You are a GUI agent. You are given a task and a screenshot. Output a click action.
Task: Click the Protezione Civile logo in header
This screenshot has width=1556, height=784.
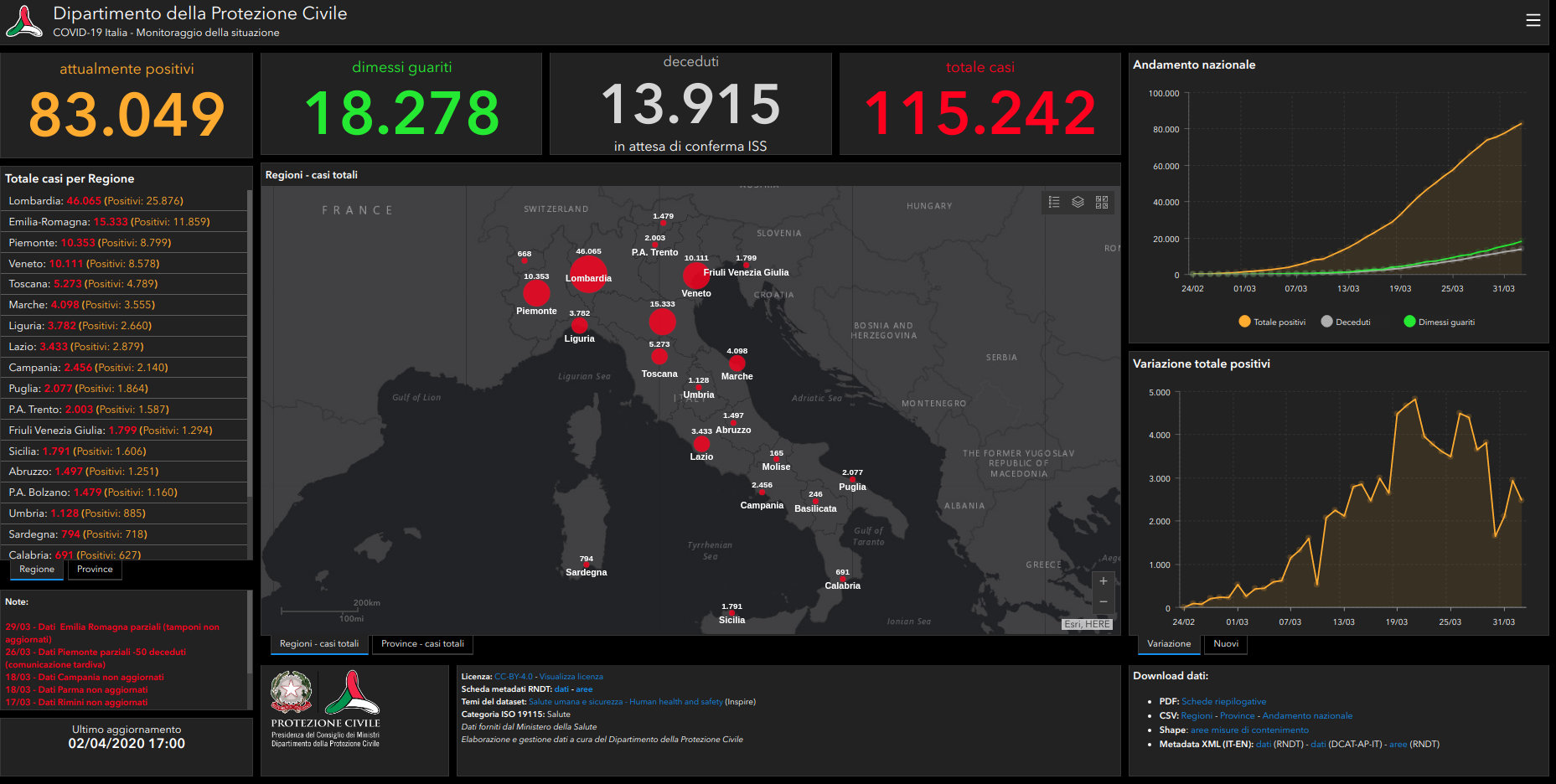coord(24,22)
